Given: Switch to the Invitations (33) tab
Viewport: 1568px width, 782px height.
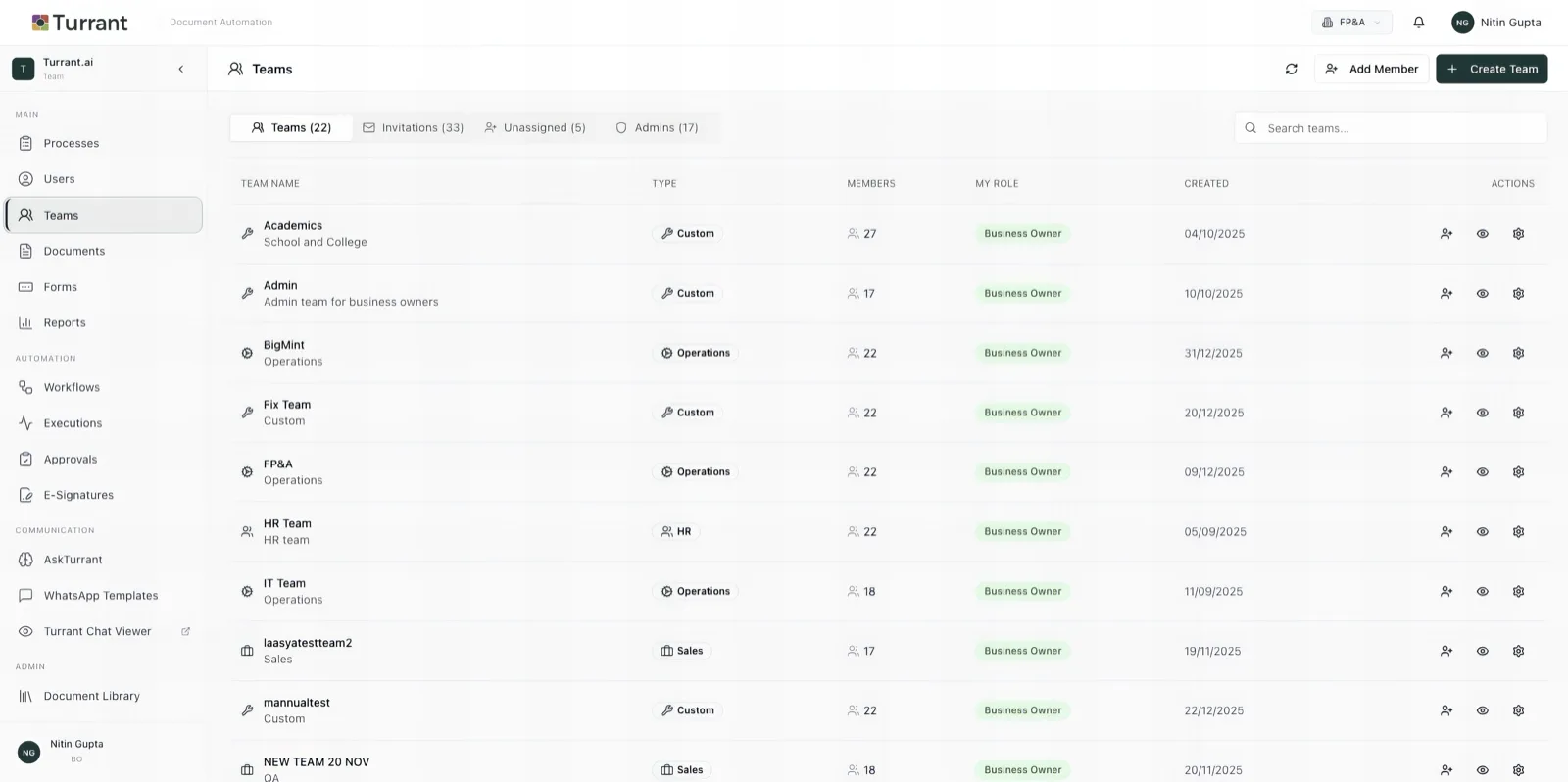Looking at the screenshot, I should (413, 128).
